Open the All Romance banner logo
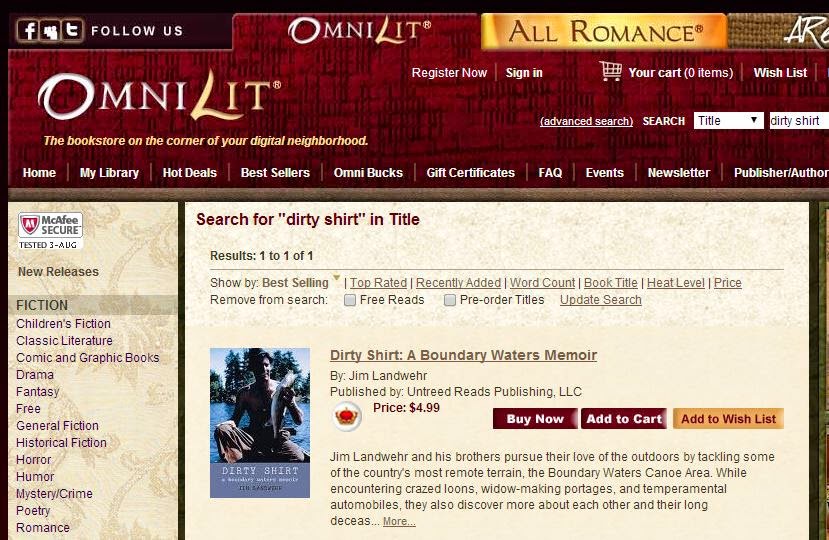This screenshot has height=540, width=829. [604, 31]
